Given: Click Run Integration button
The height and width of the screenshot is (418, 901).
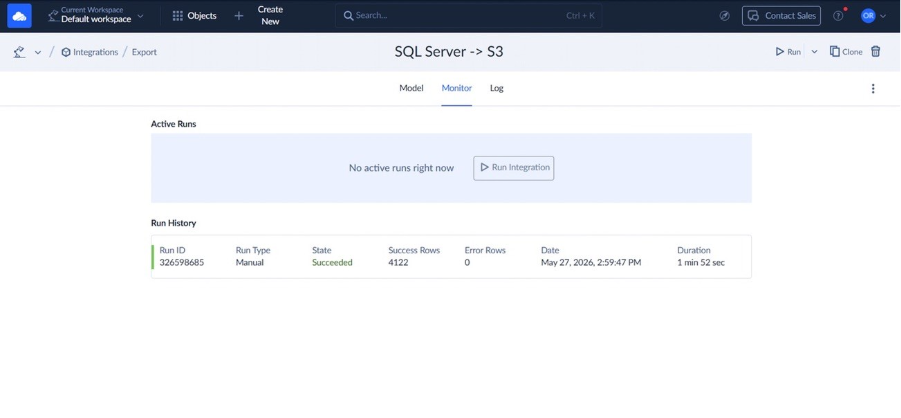Looking at the screenshot, I should tap(514, 168).
